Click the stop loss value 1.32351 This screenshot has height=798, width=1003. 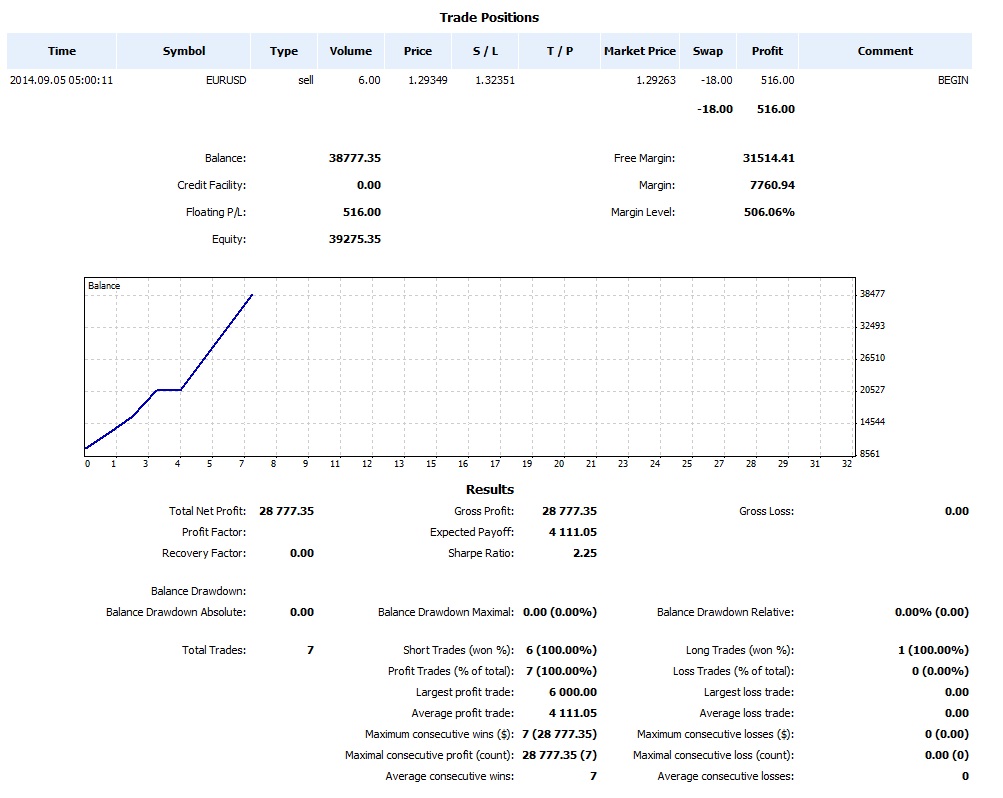point(494,80)
